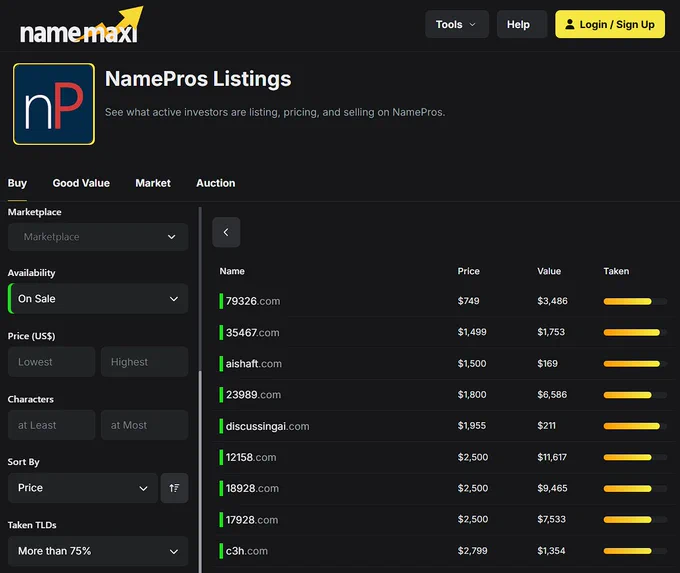Click the $1,354 value of c3h.com

pyautogui.click(x=551, y=550)
